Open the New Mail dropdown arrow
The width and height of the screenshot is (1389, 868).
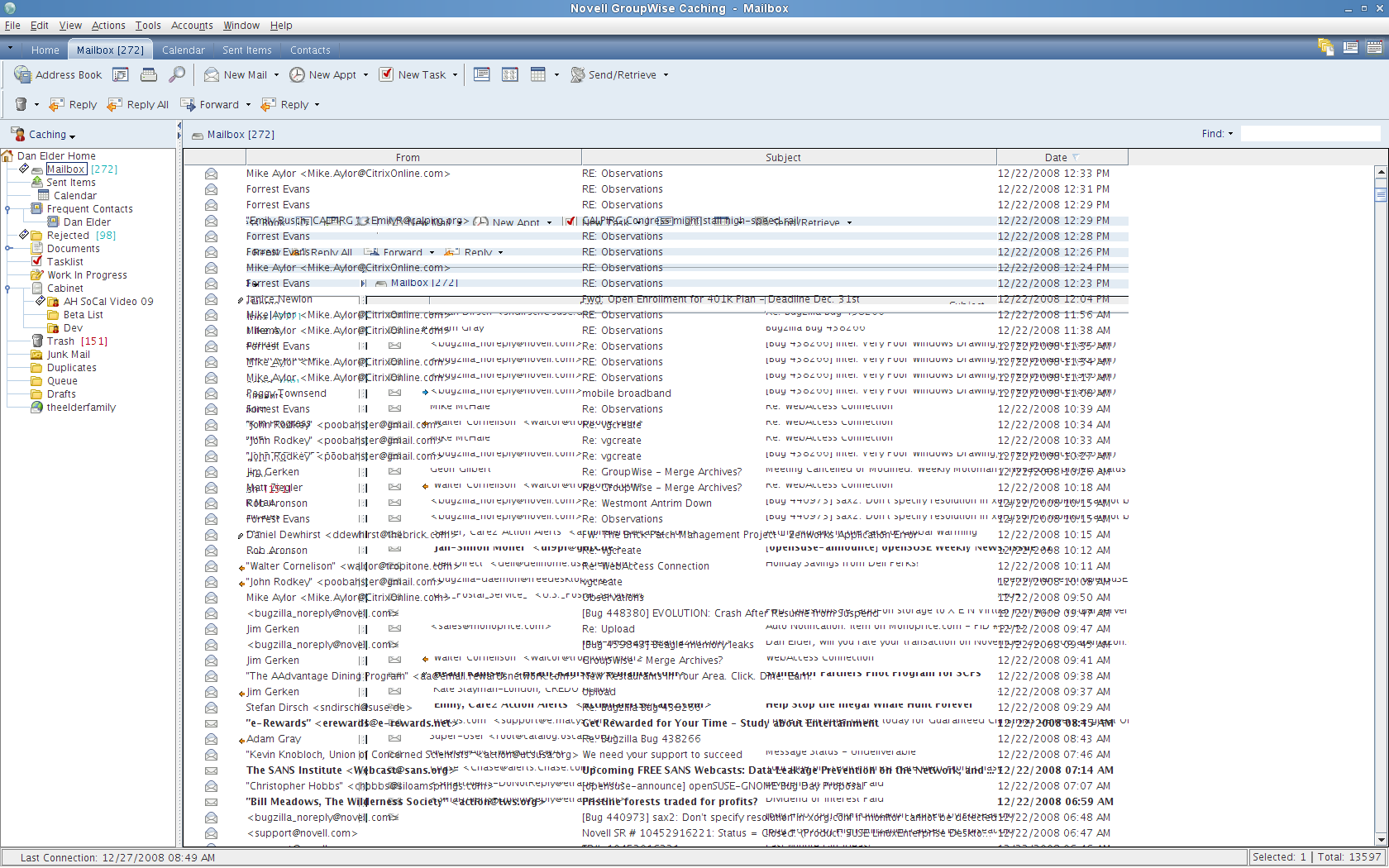click(276, 75)
